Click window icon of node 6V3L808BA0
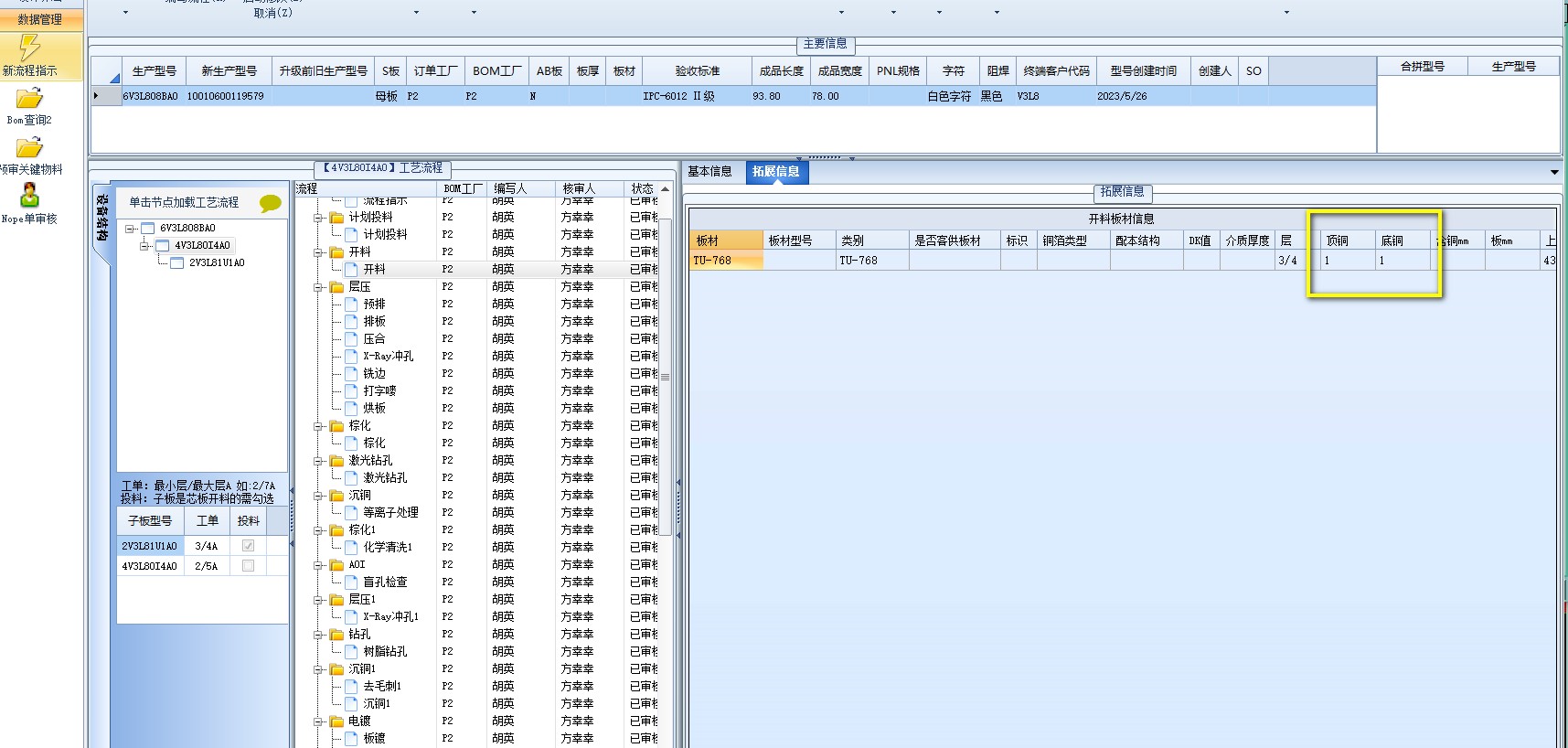The width and height of the screenshot is (1568, 748). 148,229
